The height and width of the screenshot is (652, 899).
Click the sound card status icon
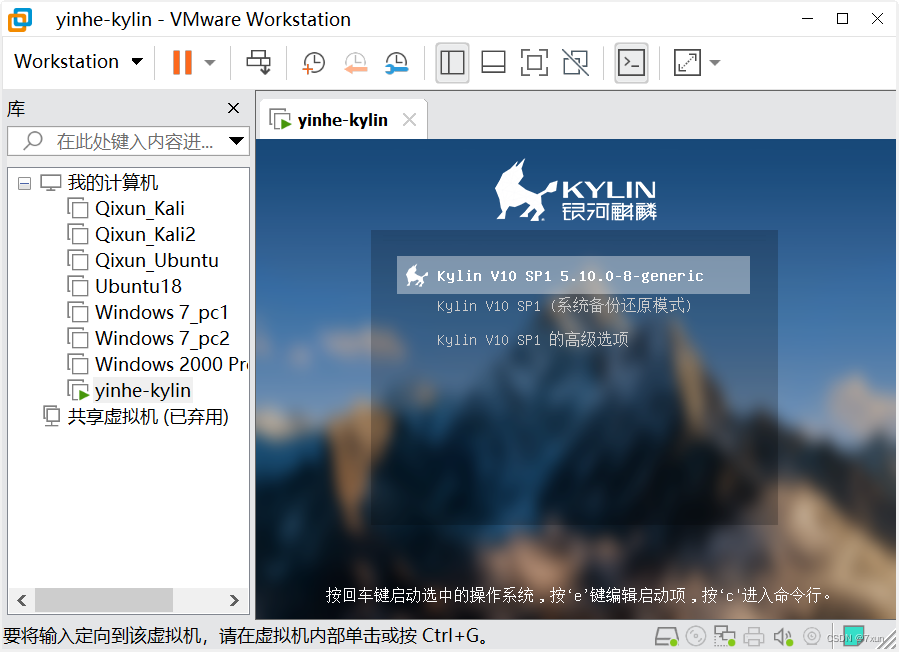coord(783,637)
